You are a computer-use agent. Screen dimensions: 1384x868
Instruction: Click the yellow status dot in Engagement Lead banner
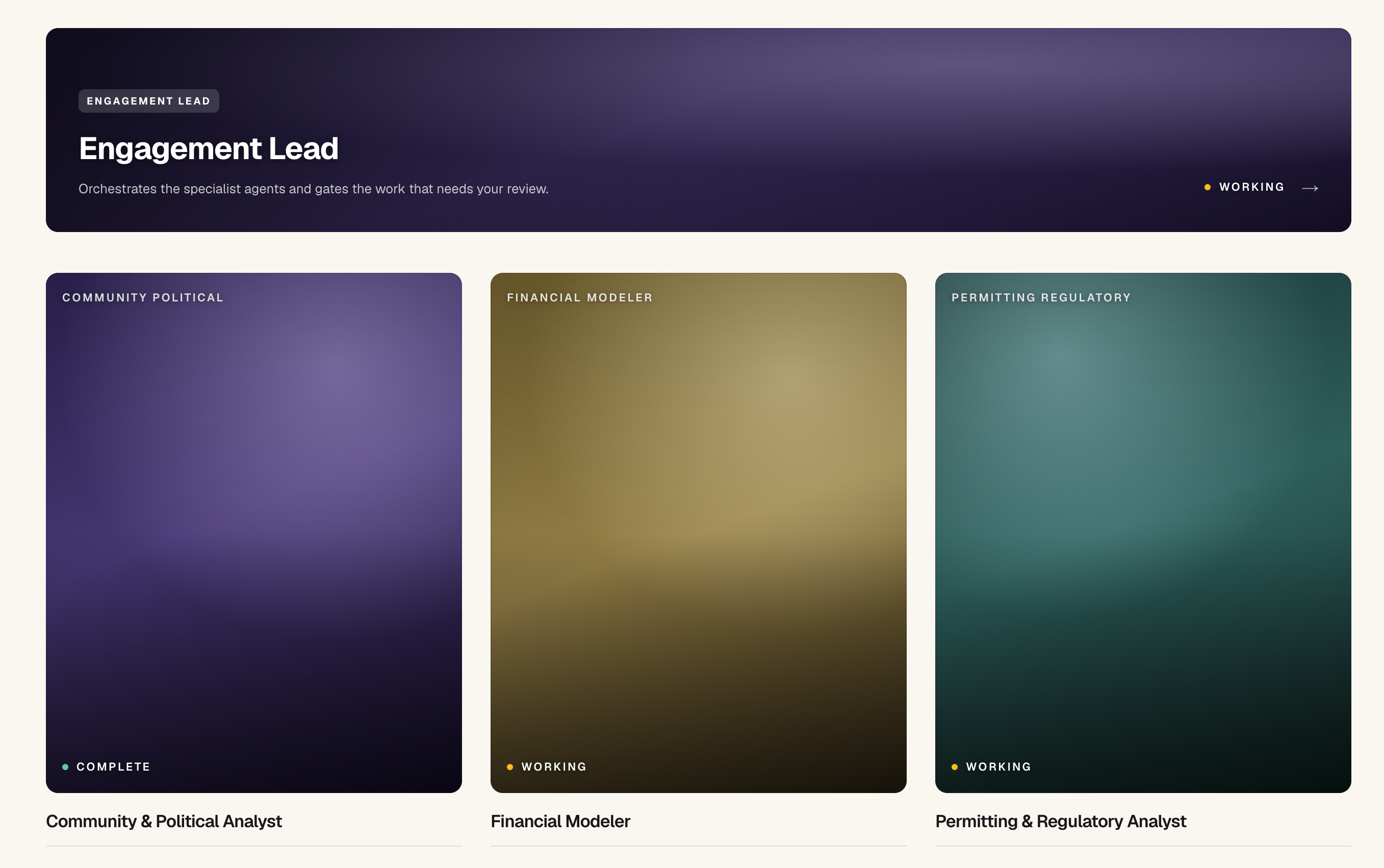1207,187
